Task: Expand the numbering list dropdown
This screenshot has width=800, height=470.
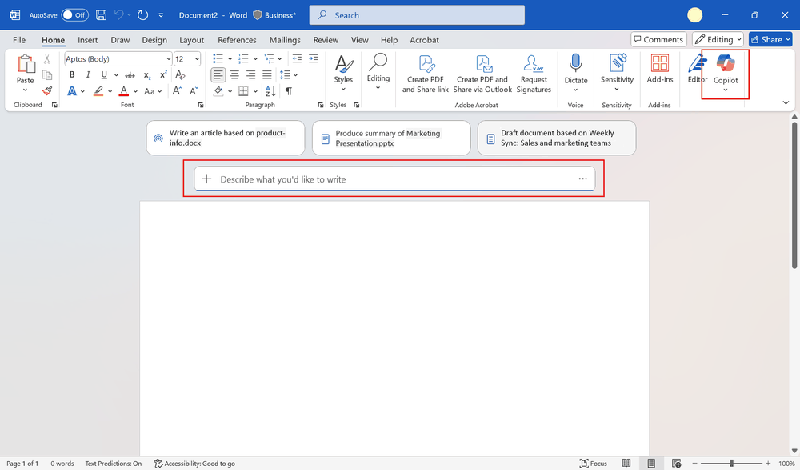Action: (256, 59)
